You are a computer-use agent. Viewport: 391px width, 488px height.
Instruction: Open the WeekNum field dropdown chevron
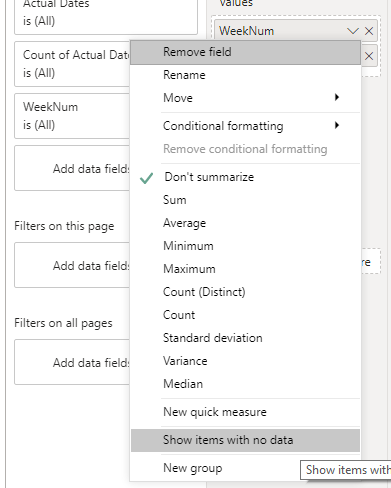tap(353, 31)
